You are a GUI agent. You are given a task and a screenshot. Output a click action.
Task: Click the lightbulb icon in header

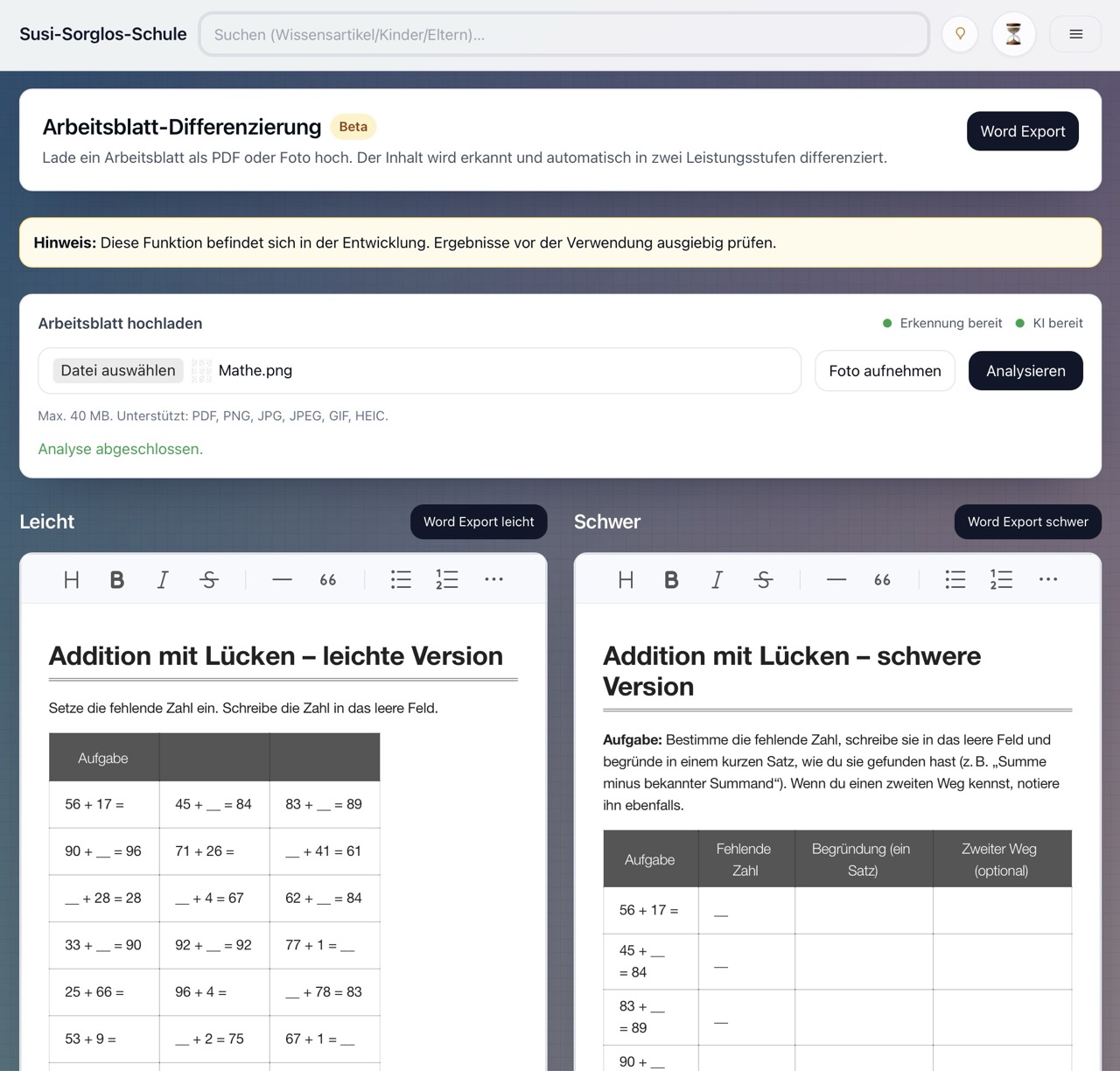(x=960, y=34)
